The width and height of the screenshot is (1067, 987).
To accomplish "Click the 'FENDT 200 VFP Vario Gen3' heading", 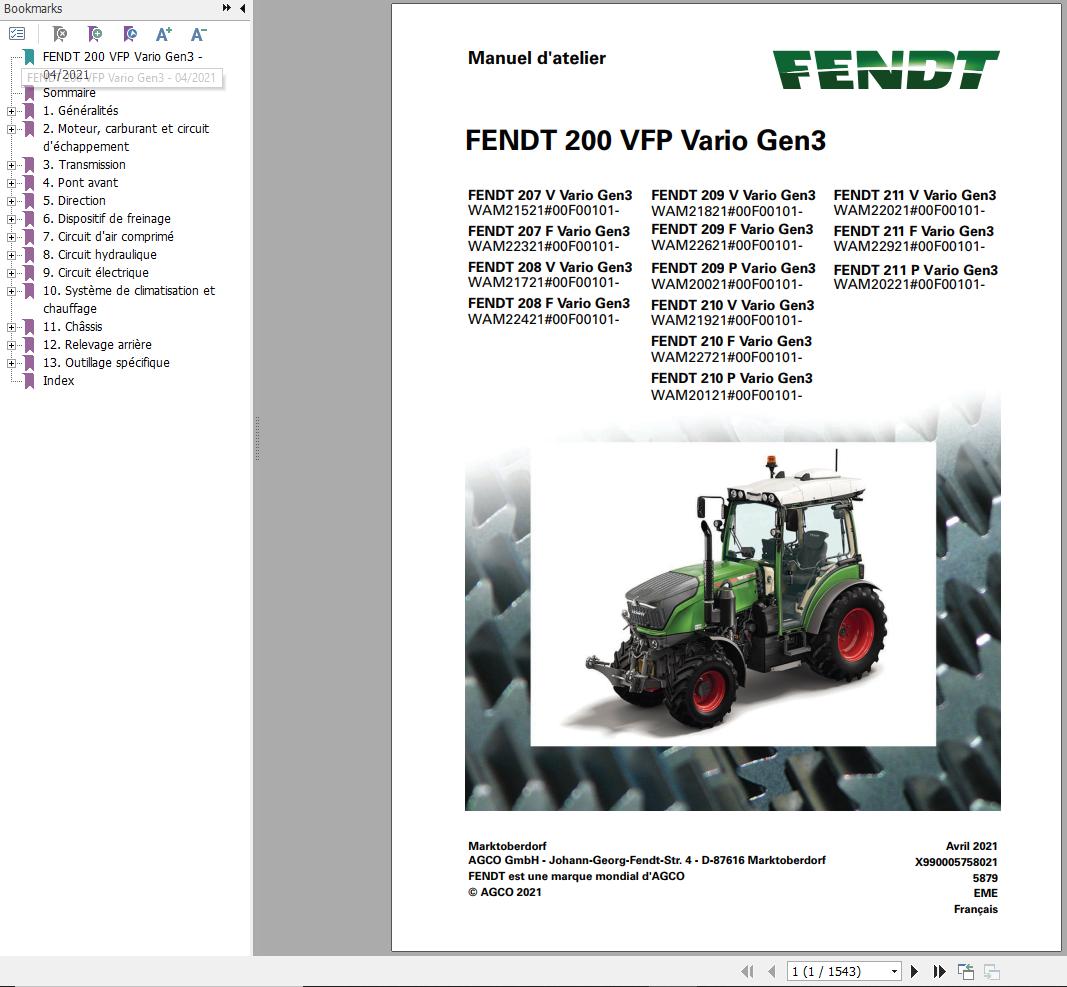I will (x=645, y=140).
